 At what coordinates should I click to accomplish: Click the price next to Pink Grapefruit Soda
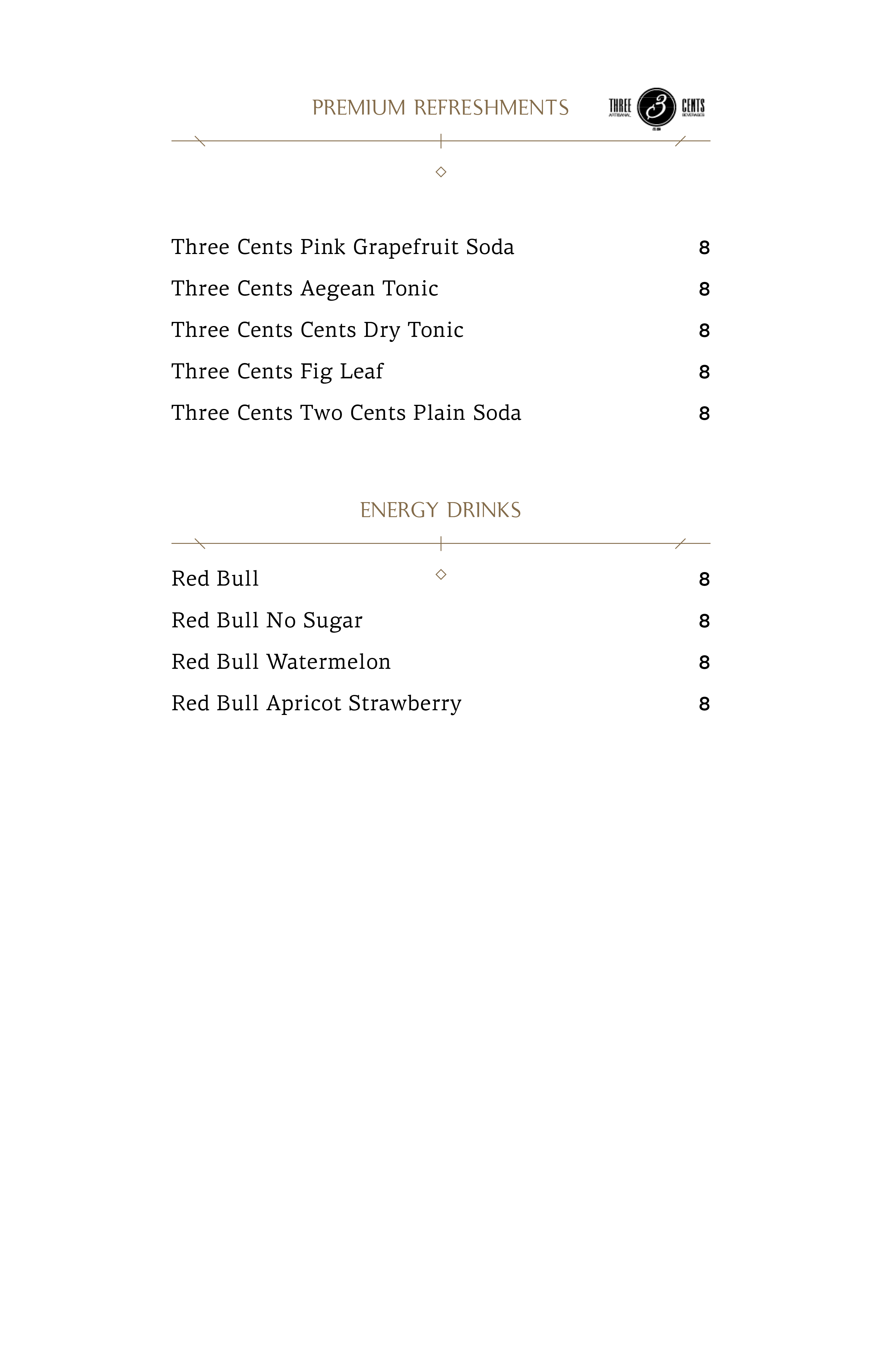click(x=704, y=248)
